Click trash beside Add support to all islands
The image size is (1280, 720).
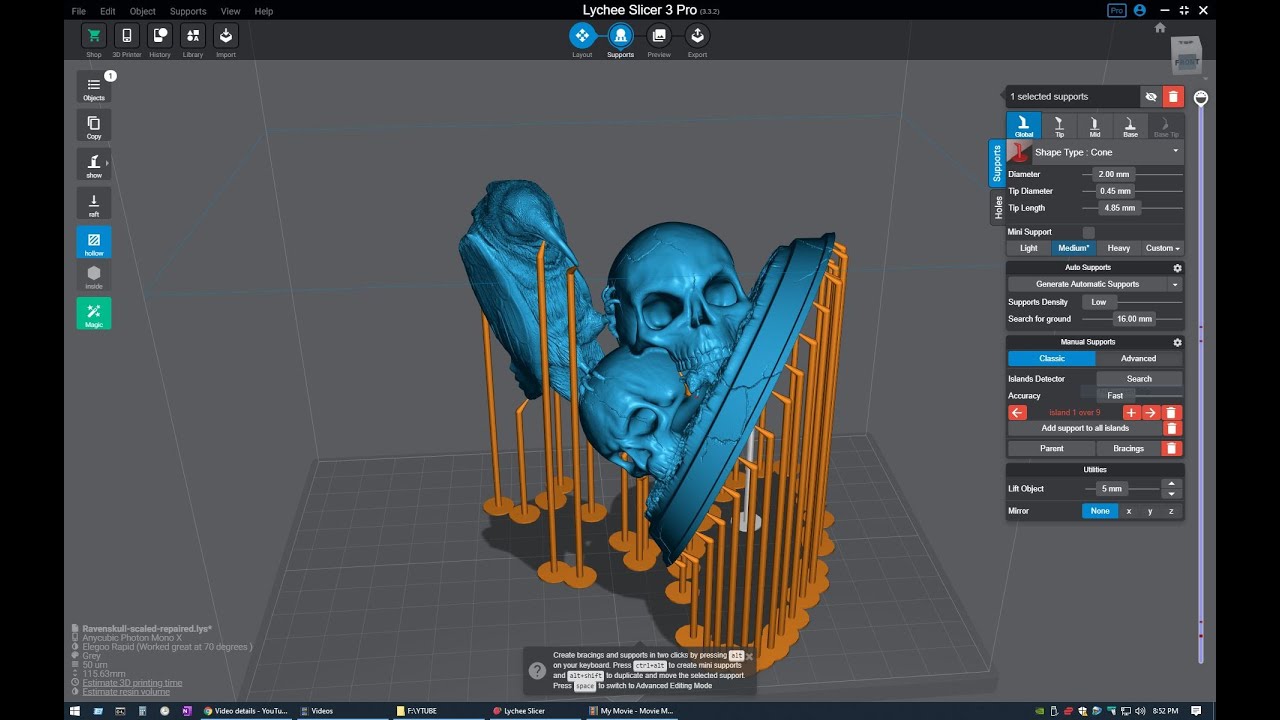pyautogui.click(x=1172, y=428)
